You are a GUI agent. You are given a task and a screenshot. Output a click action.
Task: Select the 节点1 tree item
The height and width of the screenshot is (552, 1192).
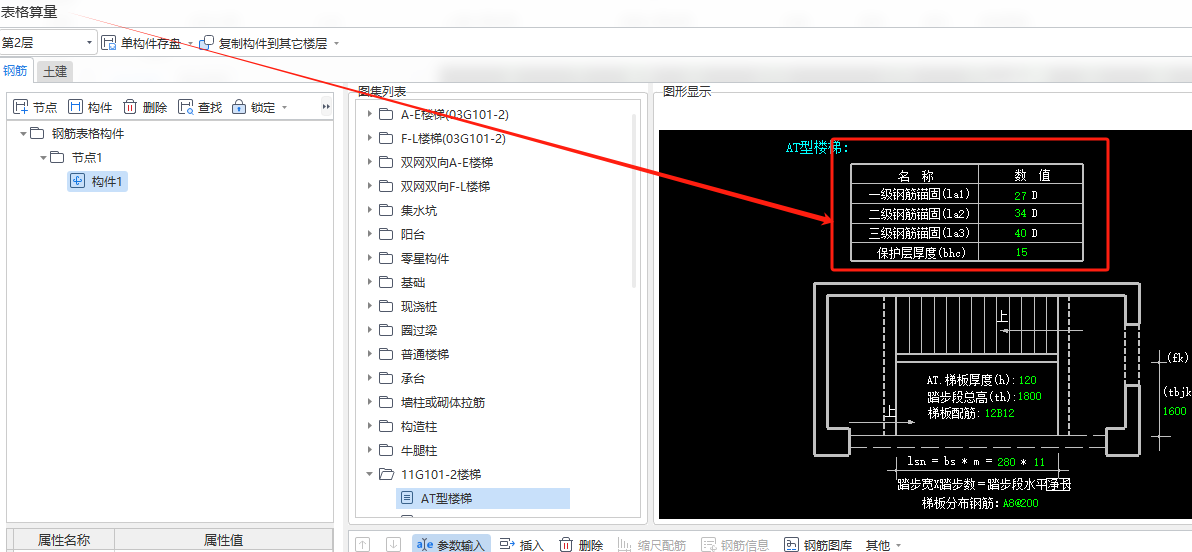pyautogui.click(x=87, y=157)
